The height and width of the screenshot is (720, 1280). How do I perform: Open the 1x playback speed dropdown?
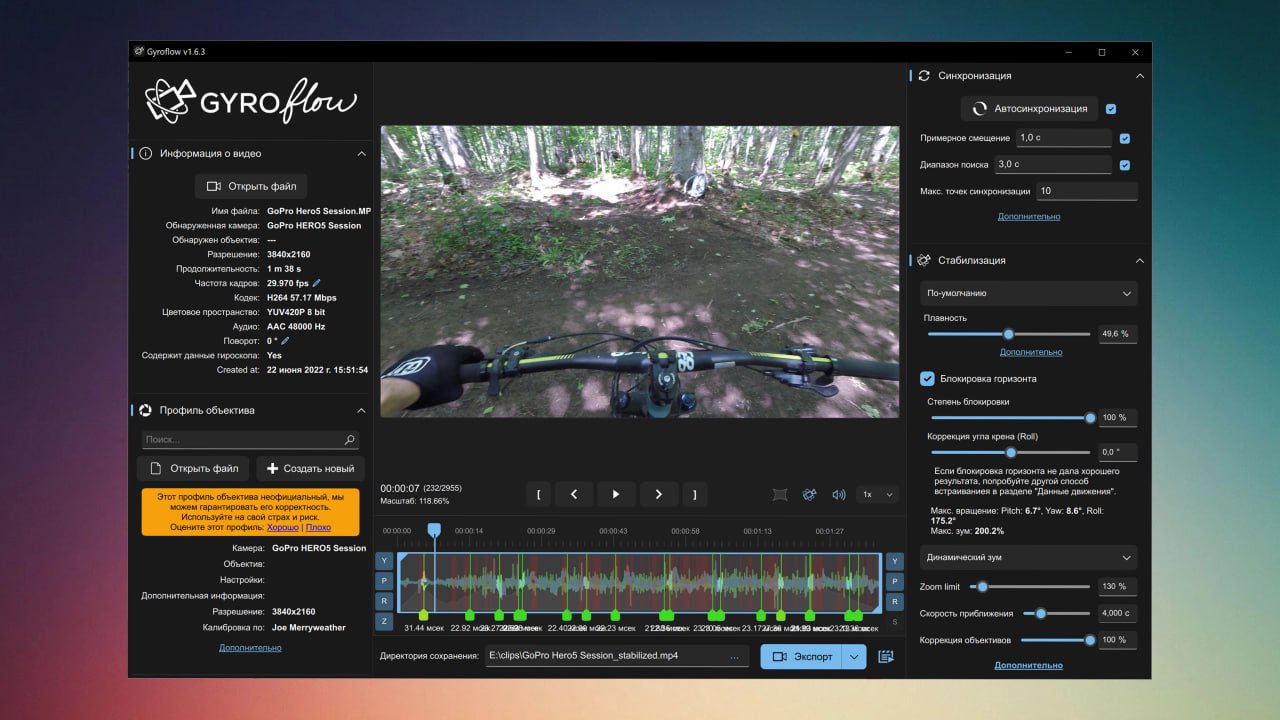(879, 494)
